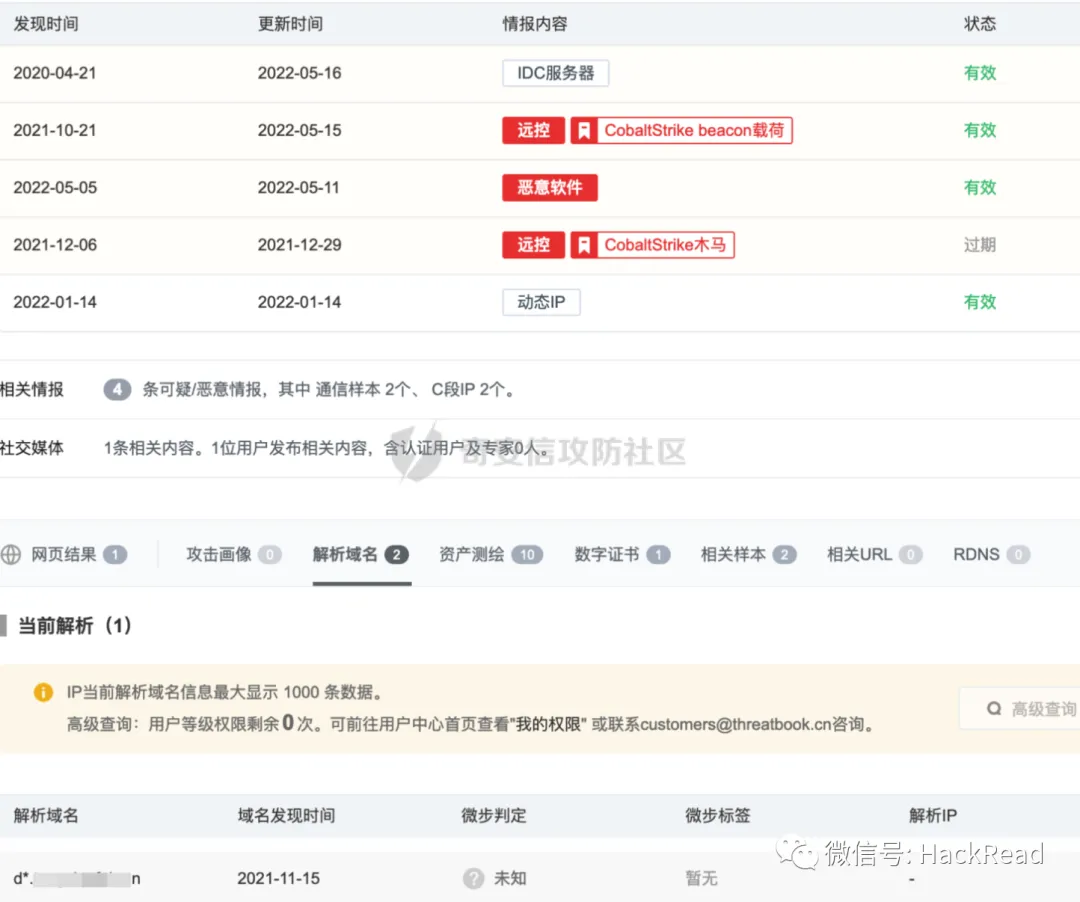Click the bookmark icon on CobaltStrike beacon载荷 tag
Image resolution: width=1080 pixels, height=902 pixels.
[x=585, y=130]
